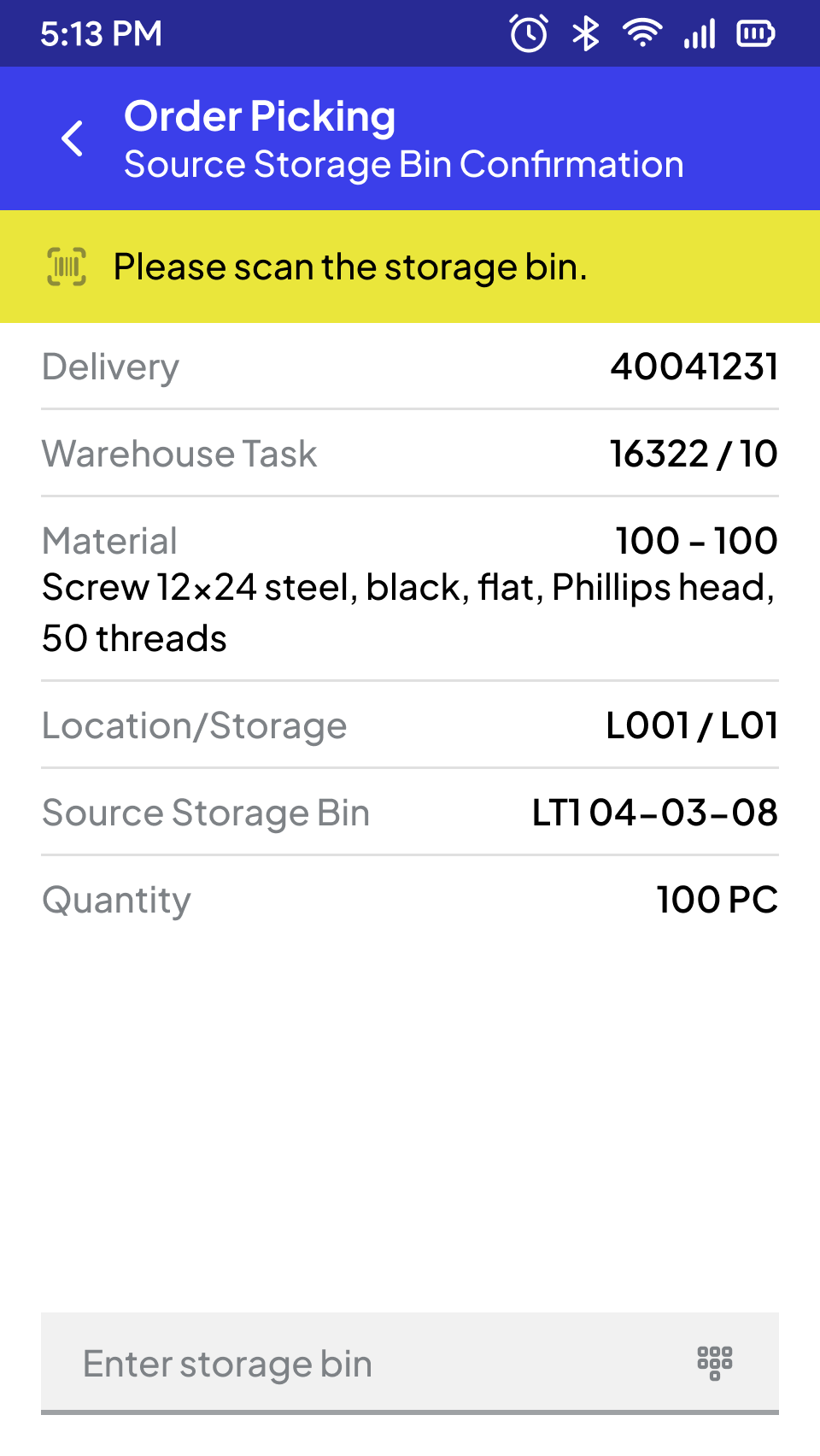Select location value L001 / L01
820x1456 pixels.
point(692,726)
